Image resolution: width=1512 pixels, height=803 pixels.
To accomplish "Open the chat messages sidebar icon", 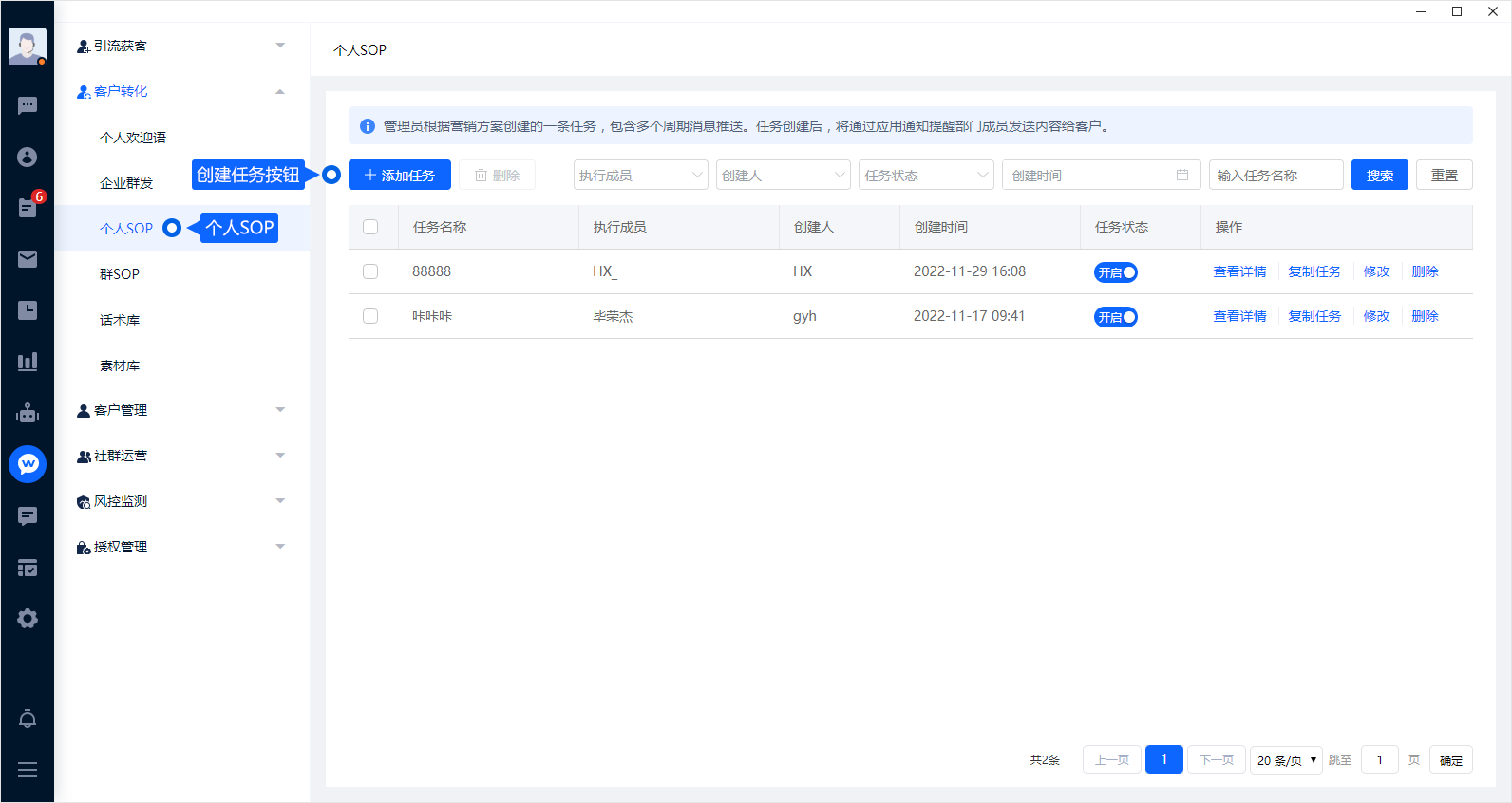I will click(x=28, y=105).
